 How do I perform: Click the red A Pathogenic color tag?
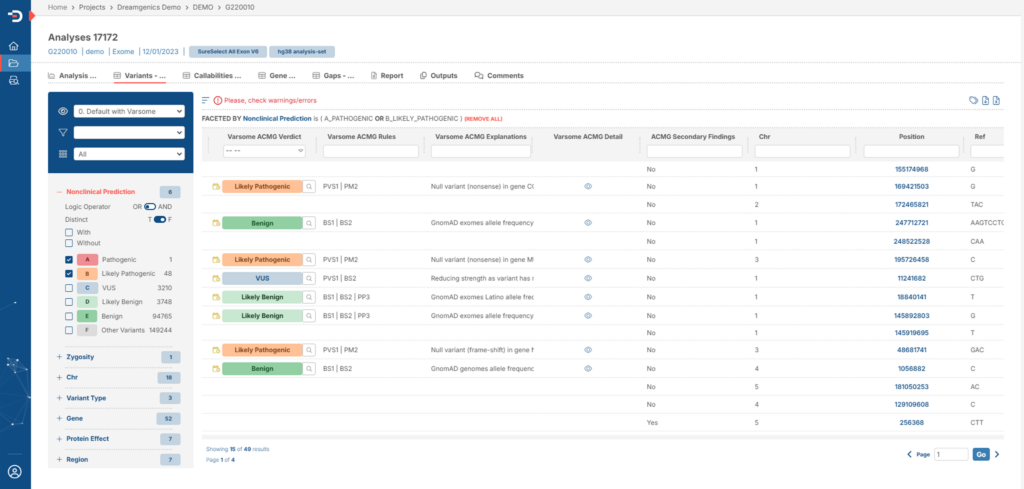[x=88, y=260]
